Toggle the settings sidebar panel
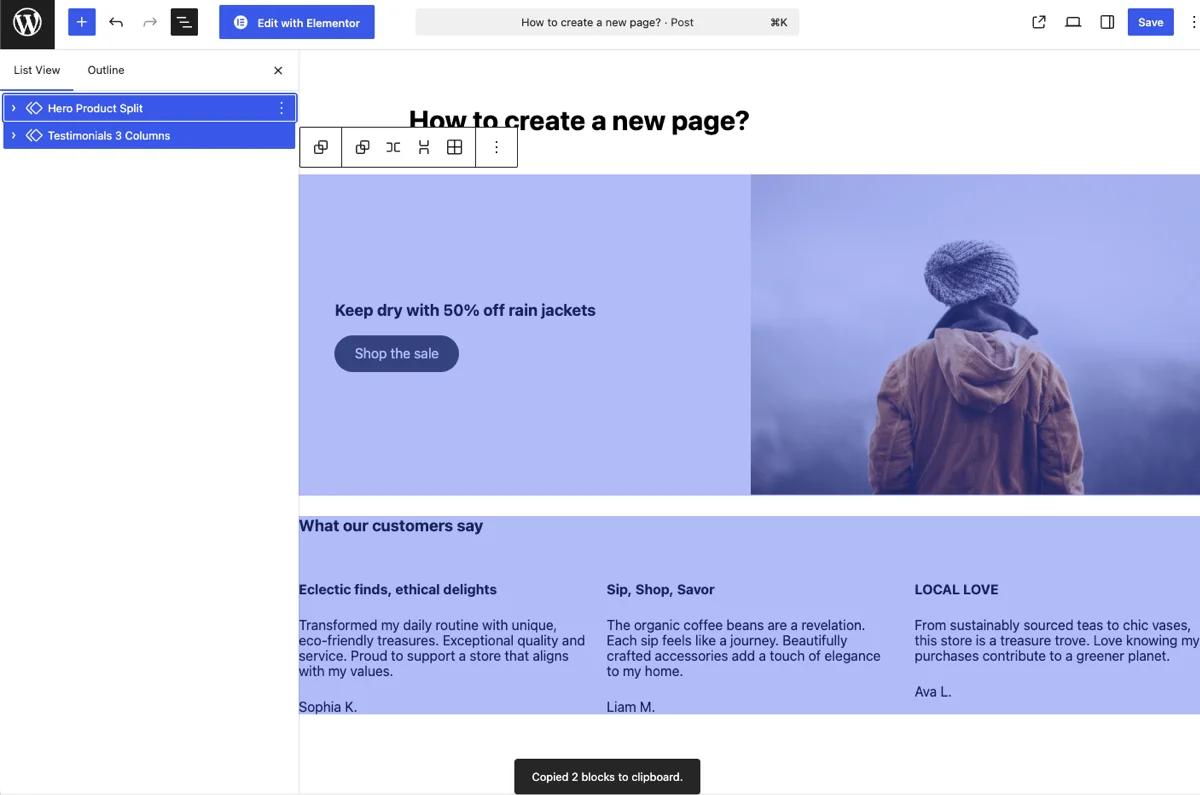Viewport: 1200px width, 795px height. (1107, 22)
